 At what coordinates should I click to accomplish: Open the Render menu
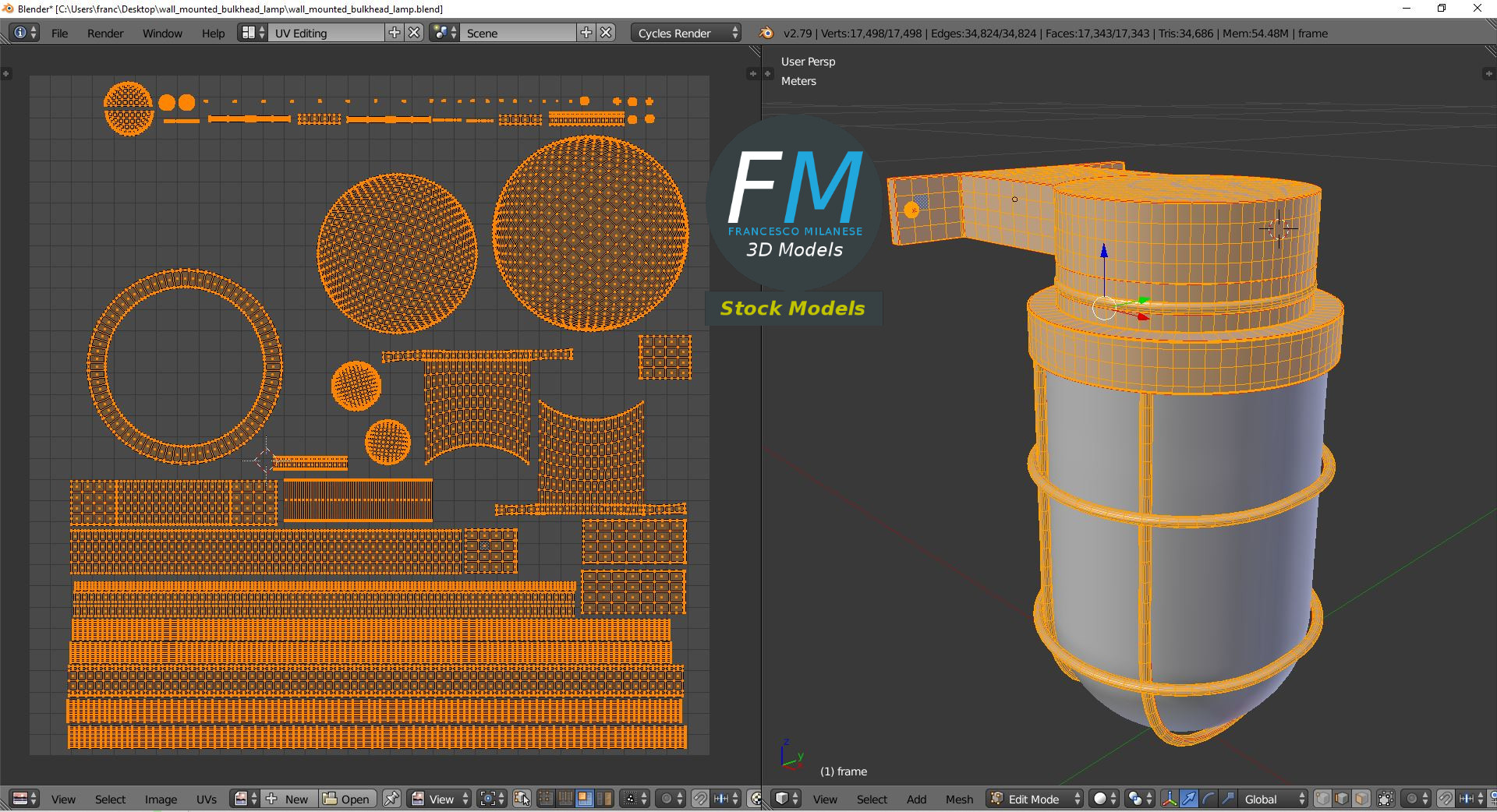[105, 34]
